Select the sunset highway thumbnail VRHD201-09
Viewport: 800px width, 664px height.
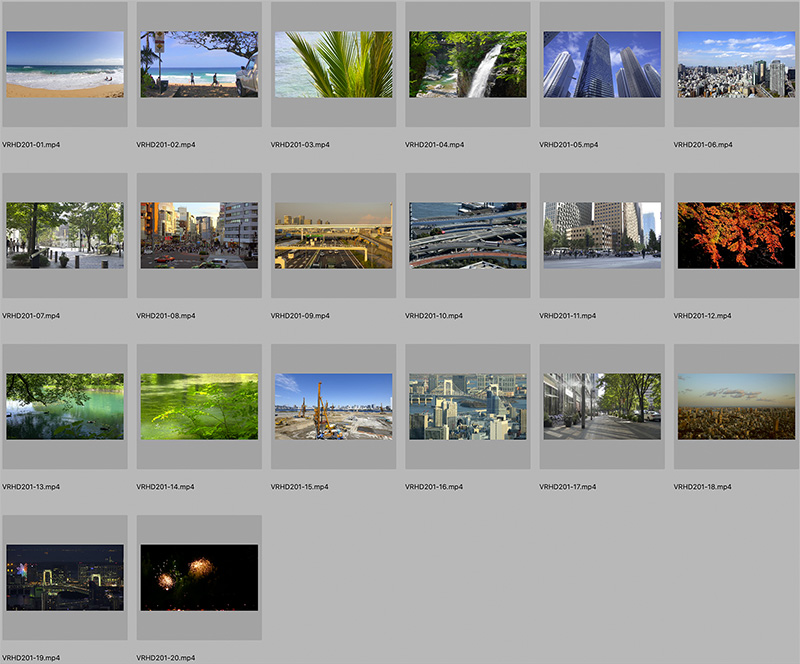(334, 235)
